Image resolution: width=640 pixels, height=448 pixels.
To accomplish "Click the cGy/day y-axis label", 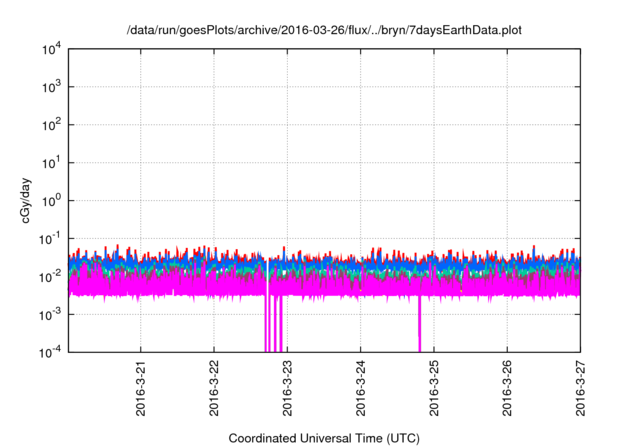I will tap(25, 200).
